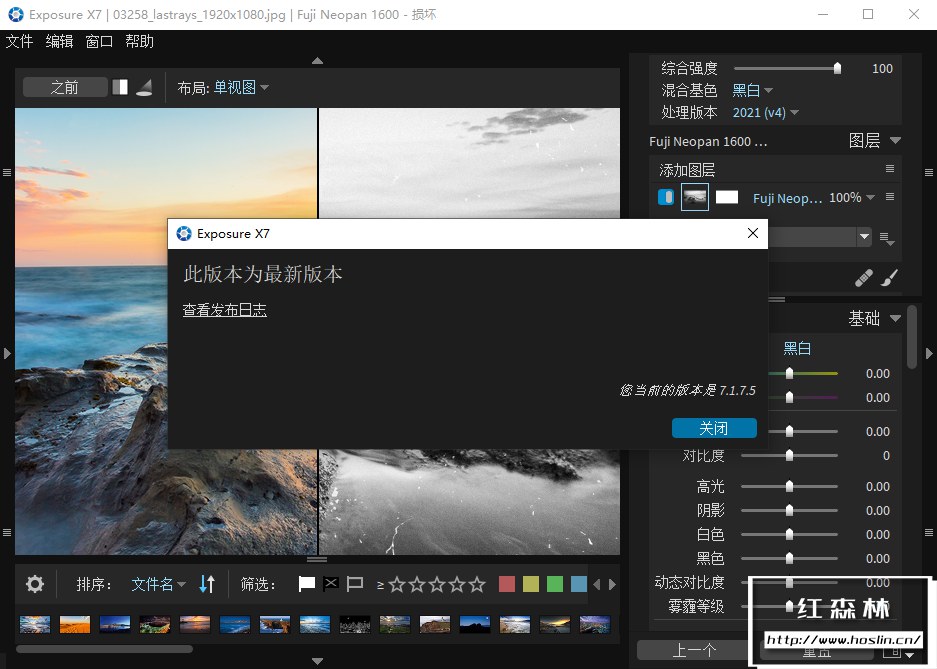Close the Exposure X7 dialog with X
Image resolution: width=937 pixels, height=669 pixels.
click(753, 233)
